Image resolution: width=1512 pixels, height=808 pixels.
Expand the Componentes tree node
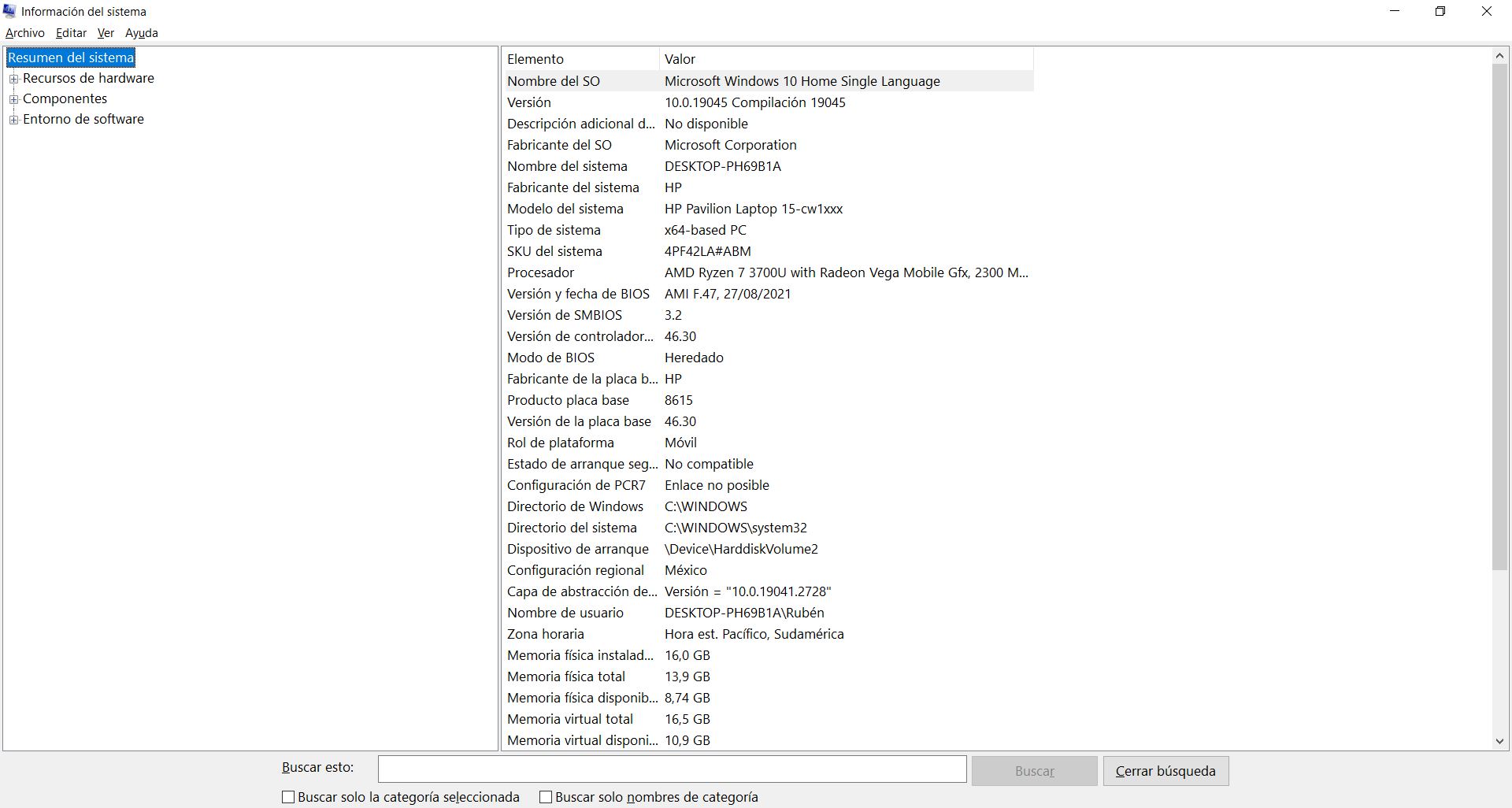click(x=13, y=99)
